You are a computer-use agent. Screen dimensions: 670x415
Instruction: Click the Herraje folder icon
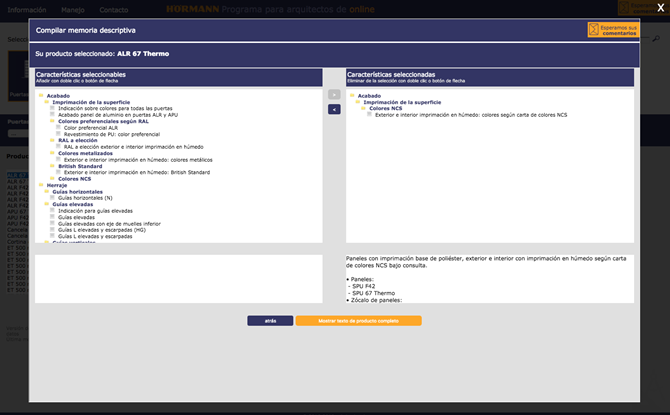(40, 185)
